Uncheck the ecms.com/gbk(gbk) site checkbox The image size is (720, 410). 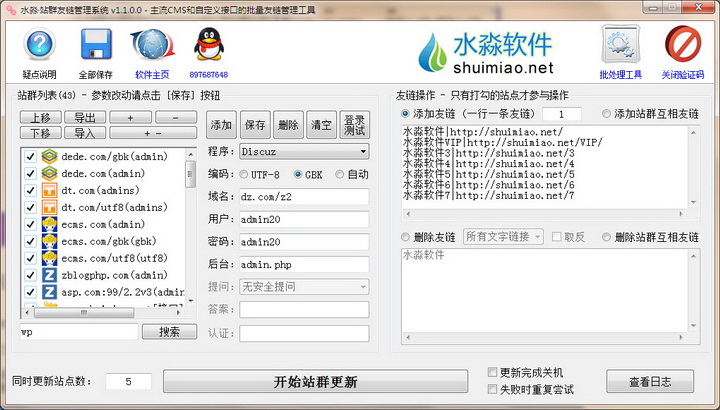pos(30,241)
